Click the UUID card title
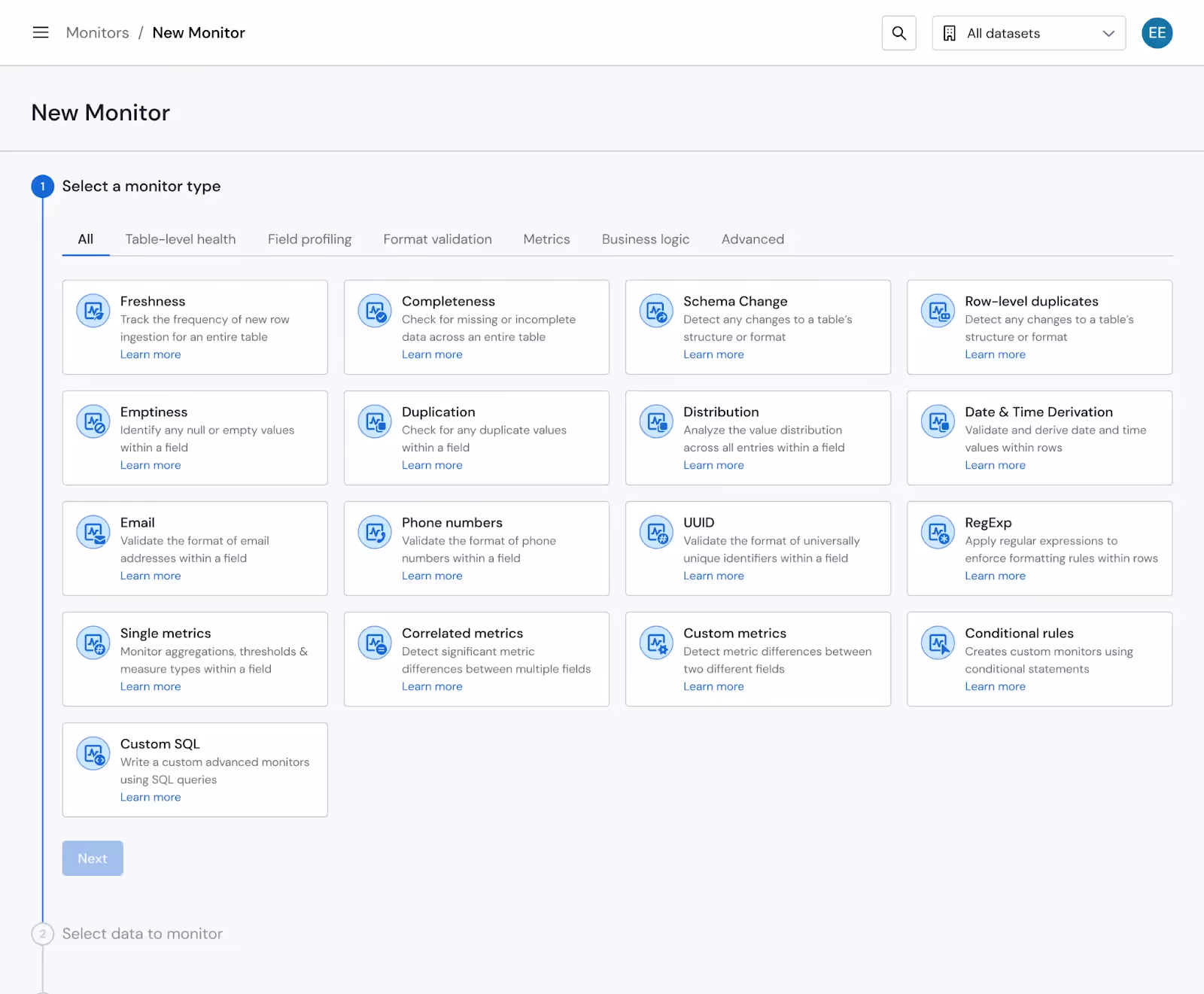 (x=699, y=522)
